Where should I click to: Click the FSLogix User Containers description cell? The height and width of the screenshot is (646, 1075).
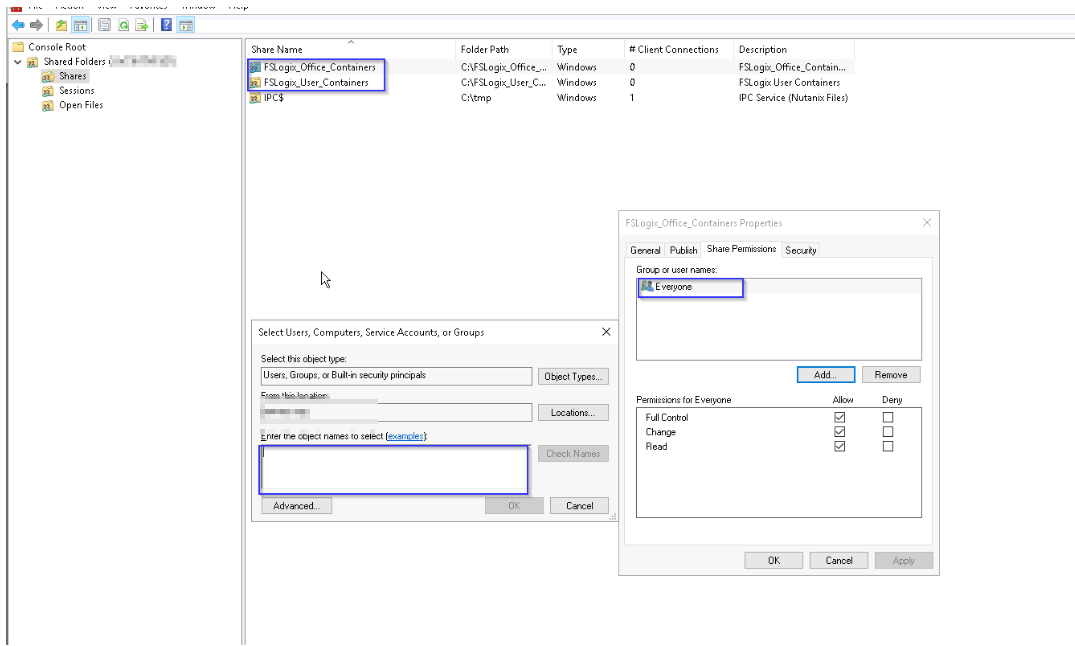pyautogui.click(x=789, y=82)
